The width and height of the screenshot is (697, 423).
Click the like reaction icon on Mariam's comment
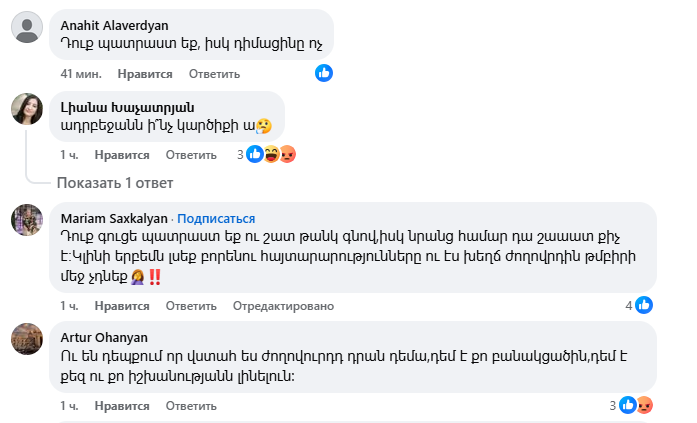pos(644,305)
